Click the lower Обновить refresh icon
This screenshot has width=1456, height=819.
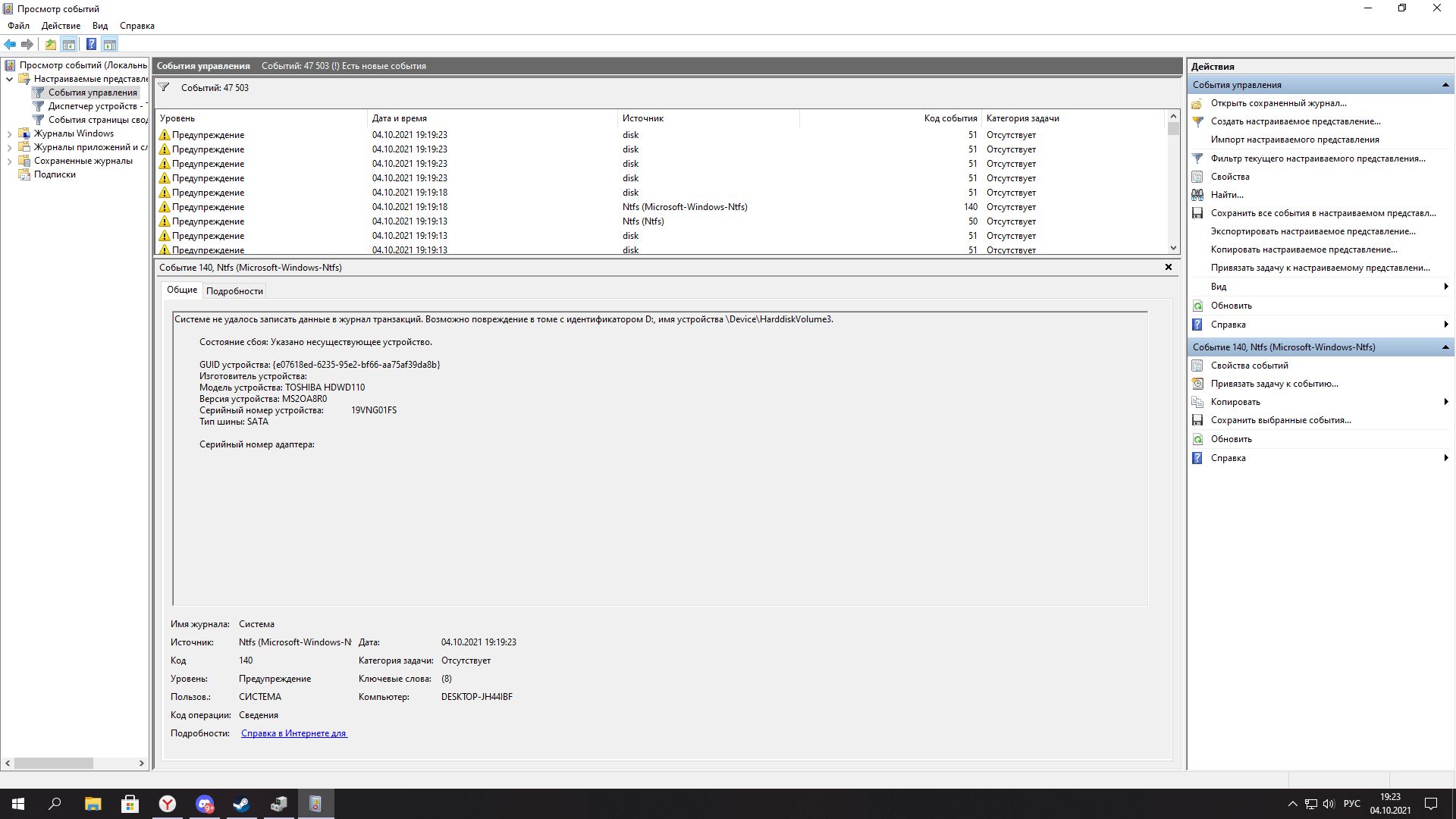[1197, 439]
